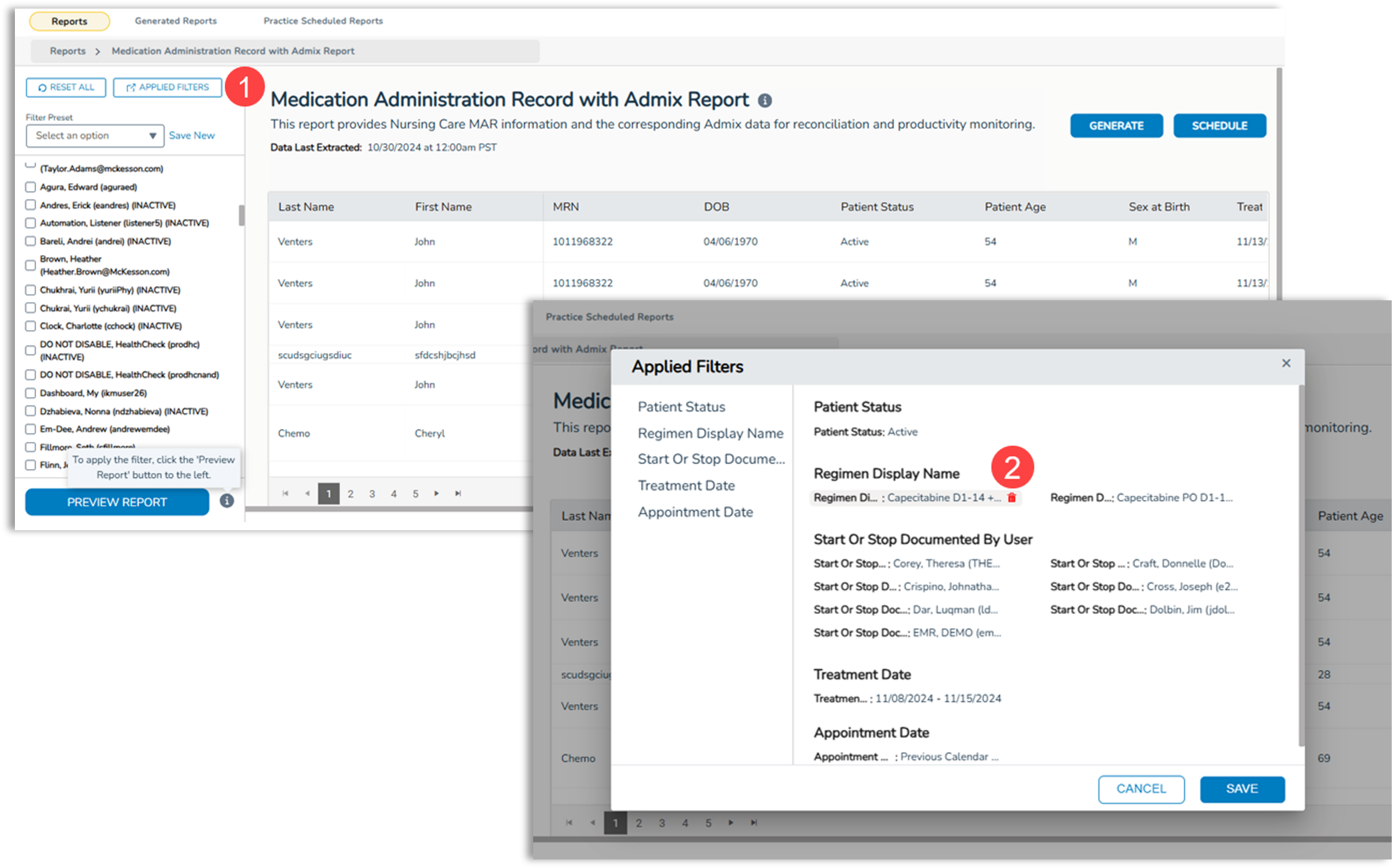Tick the Dashboard, My (ikmuser26) checkbox
1394x868 pixels.
click(x=30, y=392)
